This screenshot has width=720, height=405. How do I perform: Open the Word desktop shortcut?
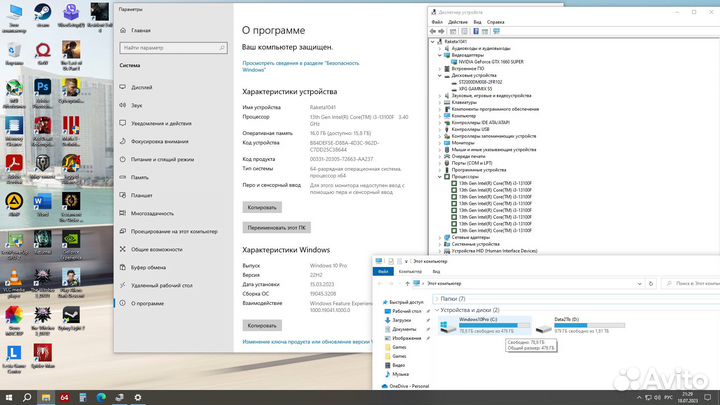click(x=42, y=205)
